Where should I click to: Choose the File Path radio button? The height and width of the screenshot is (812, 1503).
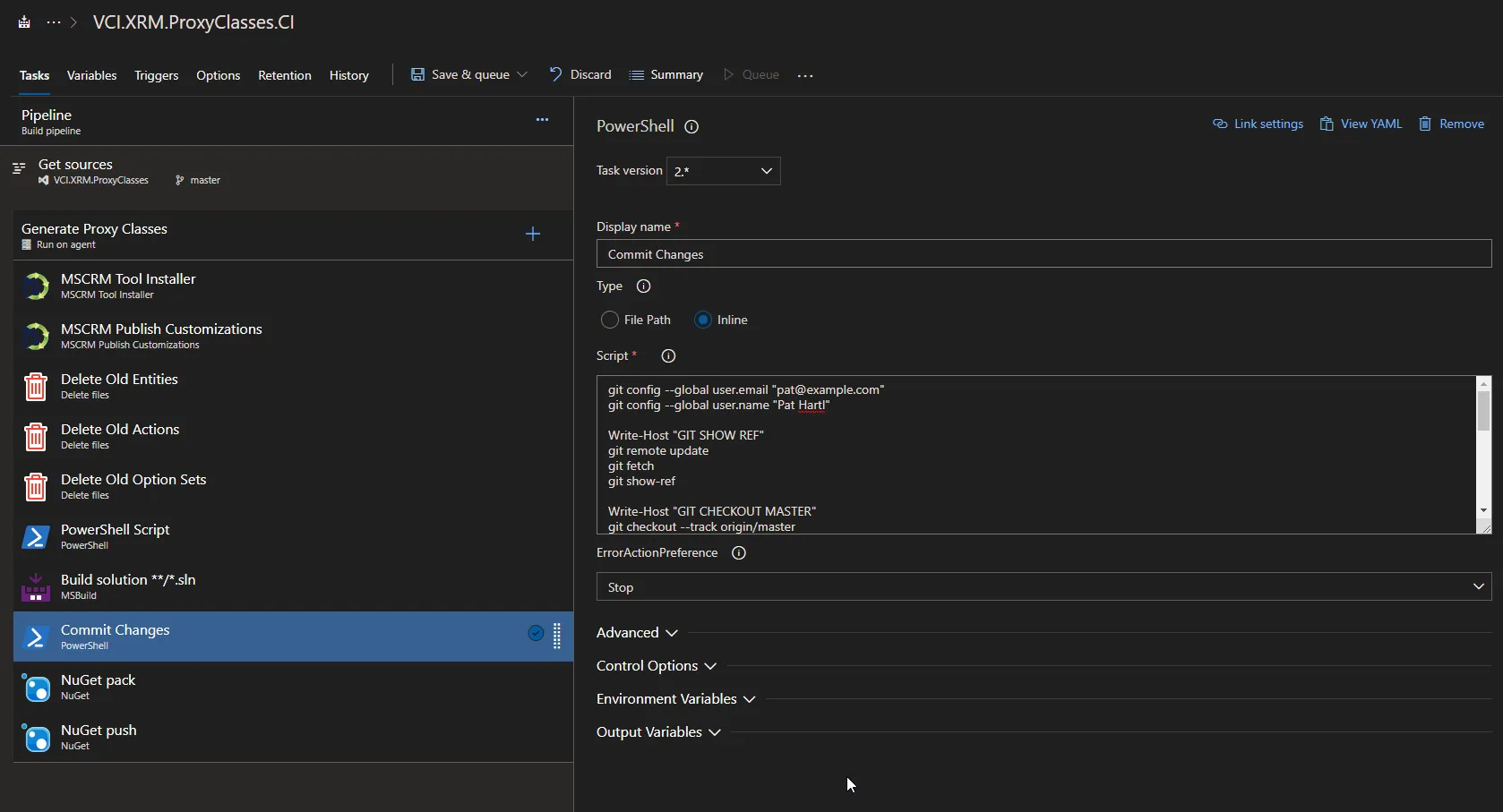(x=610, y=320)
